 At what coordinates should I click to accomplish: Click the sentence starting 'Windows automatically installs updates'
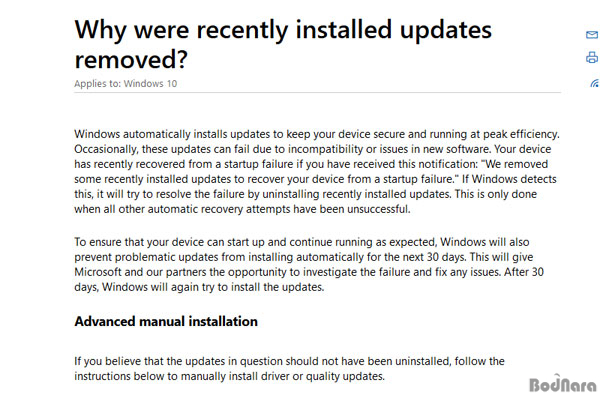click(317, 134)
